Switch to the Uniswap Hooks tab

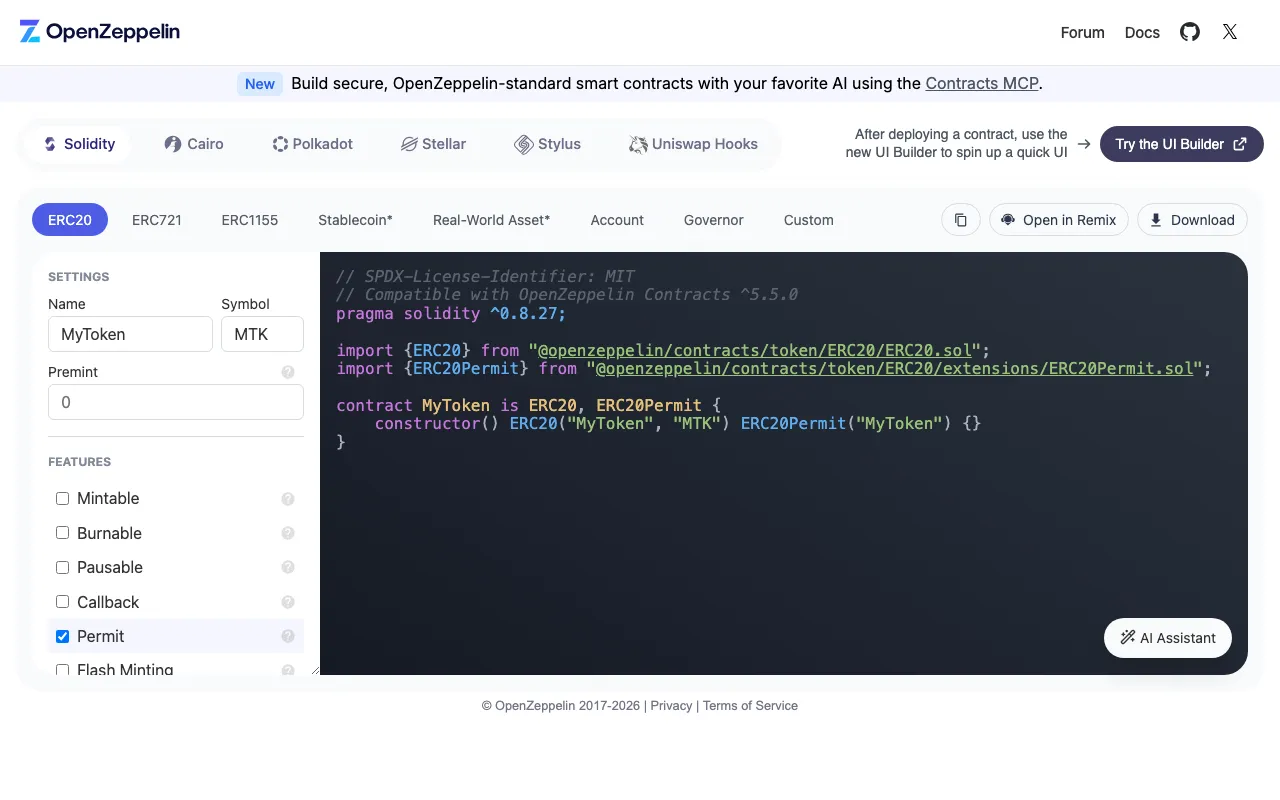coord(693,144)
